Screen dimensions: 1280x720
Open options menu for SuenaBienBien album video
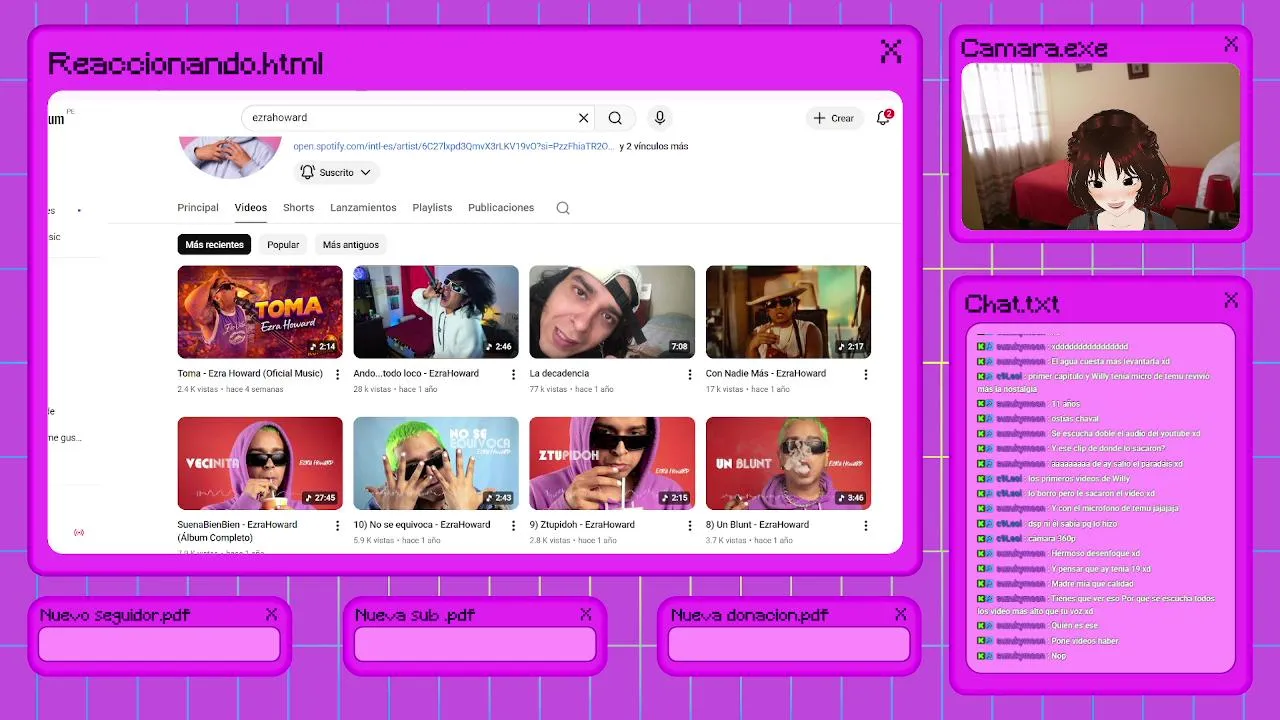click(x=337, y=525)
